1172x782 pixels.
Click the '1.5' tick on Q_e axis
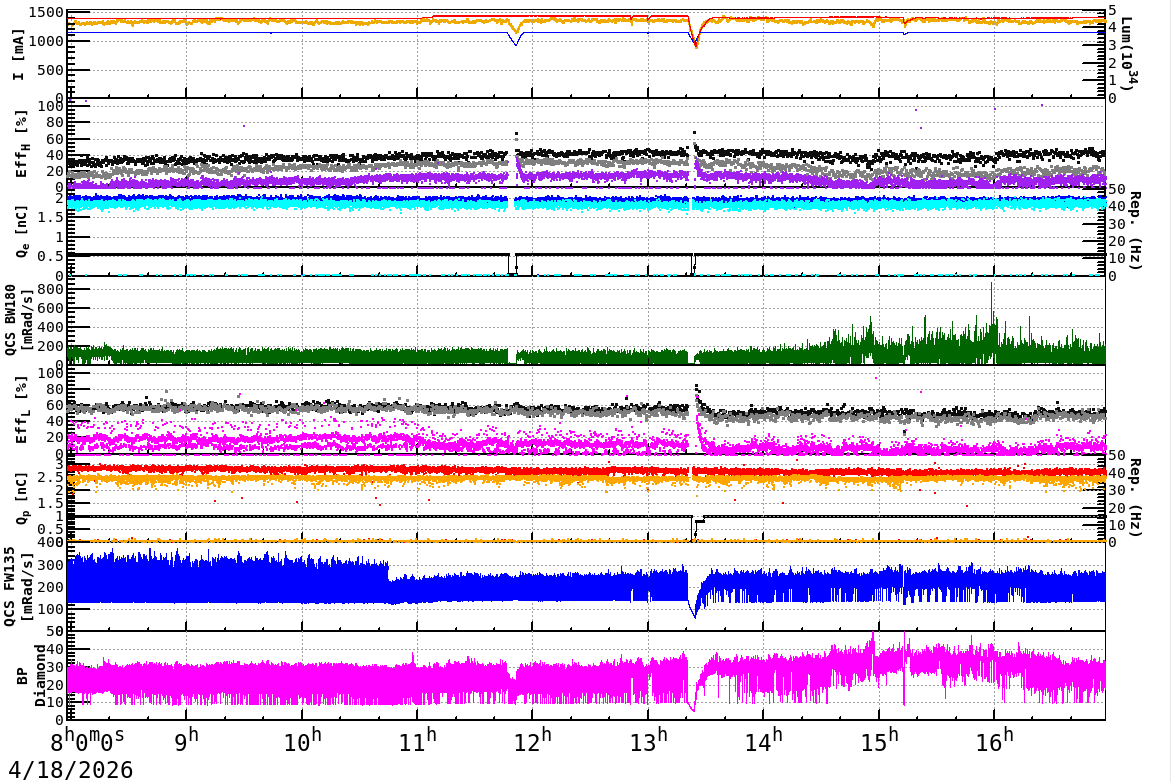pos(51,217)
